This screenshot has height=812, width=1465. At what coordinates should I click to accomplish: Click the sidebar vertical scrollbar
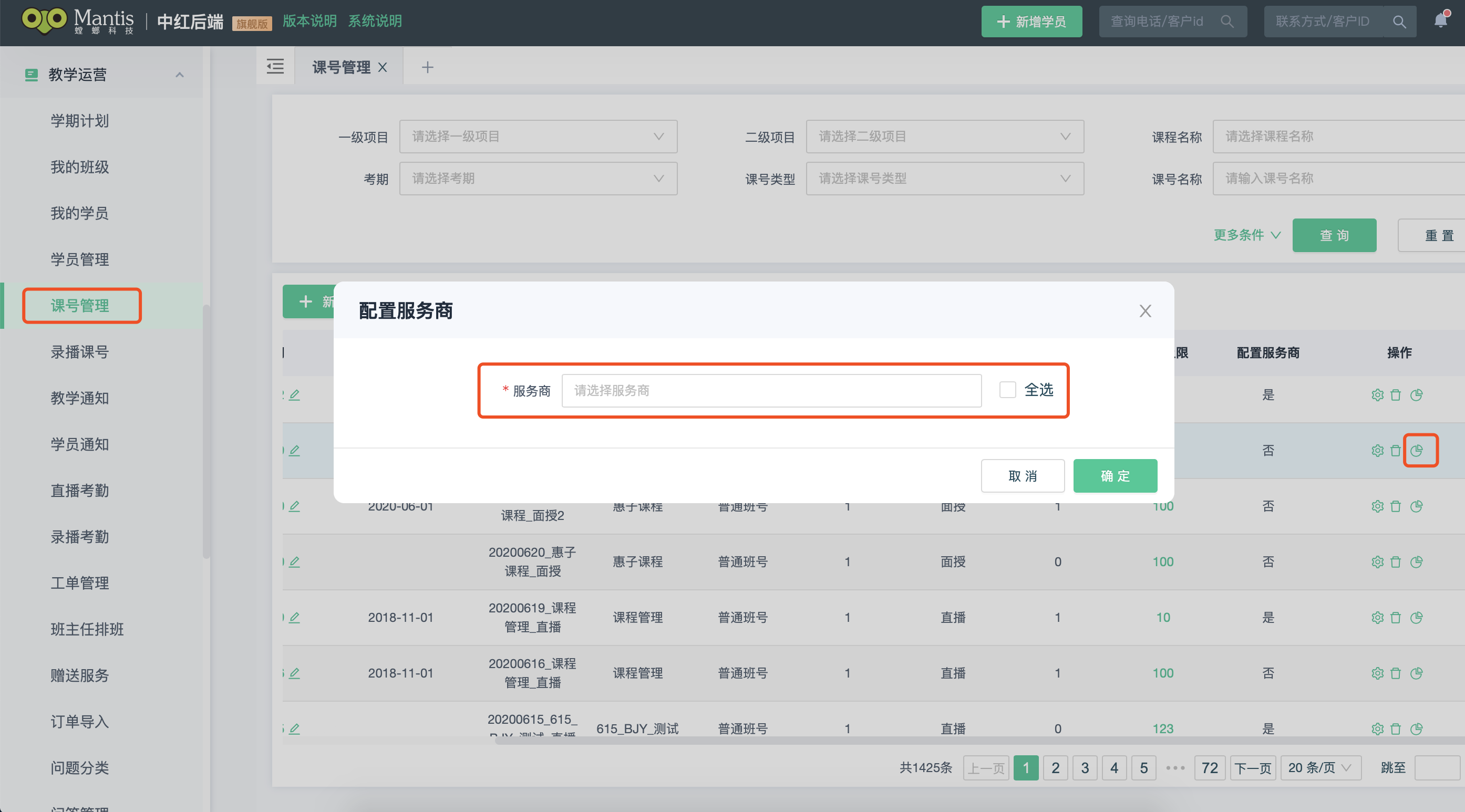pyautogui.click(x=206, y=432)
